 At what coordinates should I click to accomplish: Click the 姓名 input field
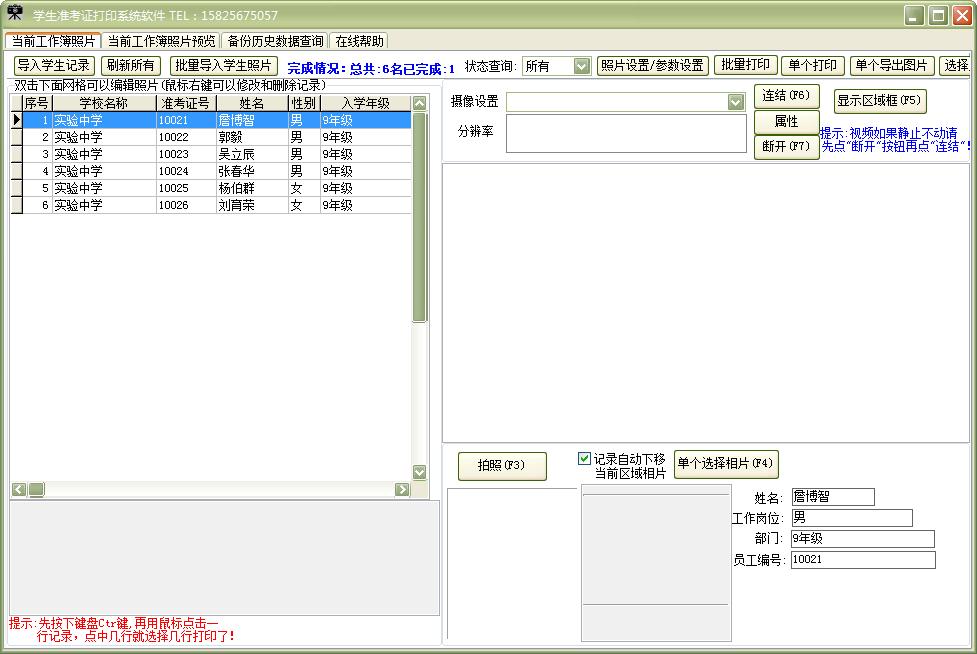[x=832, y=497]
